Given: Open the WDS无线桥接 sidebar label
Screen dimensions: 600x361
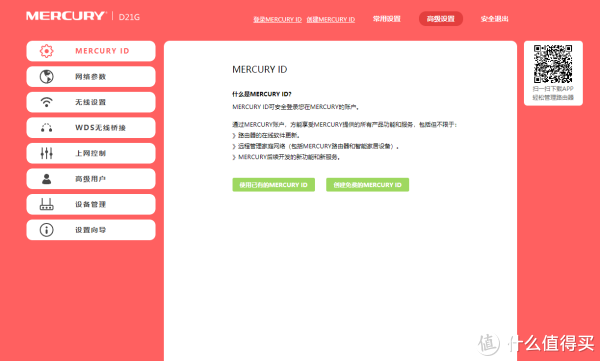Looking at the screenshot, I should 101,127.
